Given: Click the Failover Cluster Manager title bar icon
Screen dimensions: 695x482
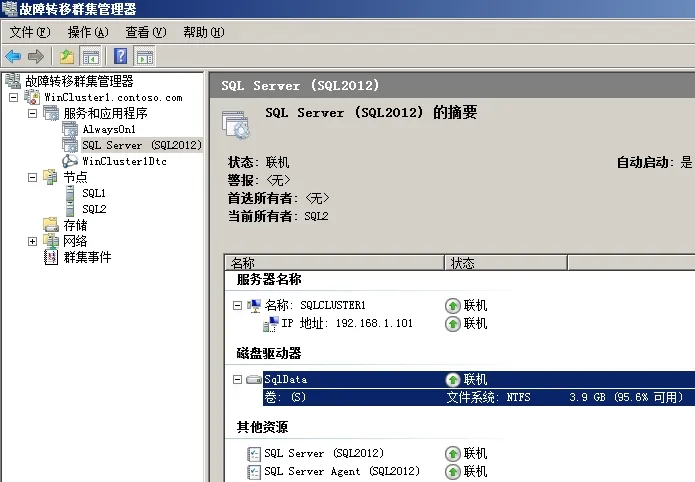Looking at the screenshot, I should pos(9,8).
